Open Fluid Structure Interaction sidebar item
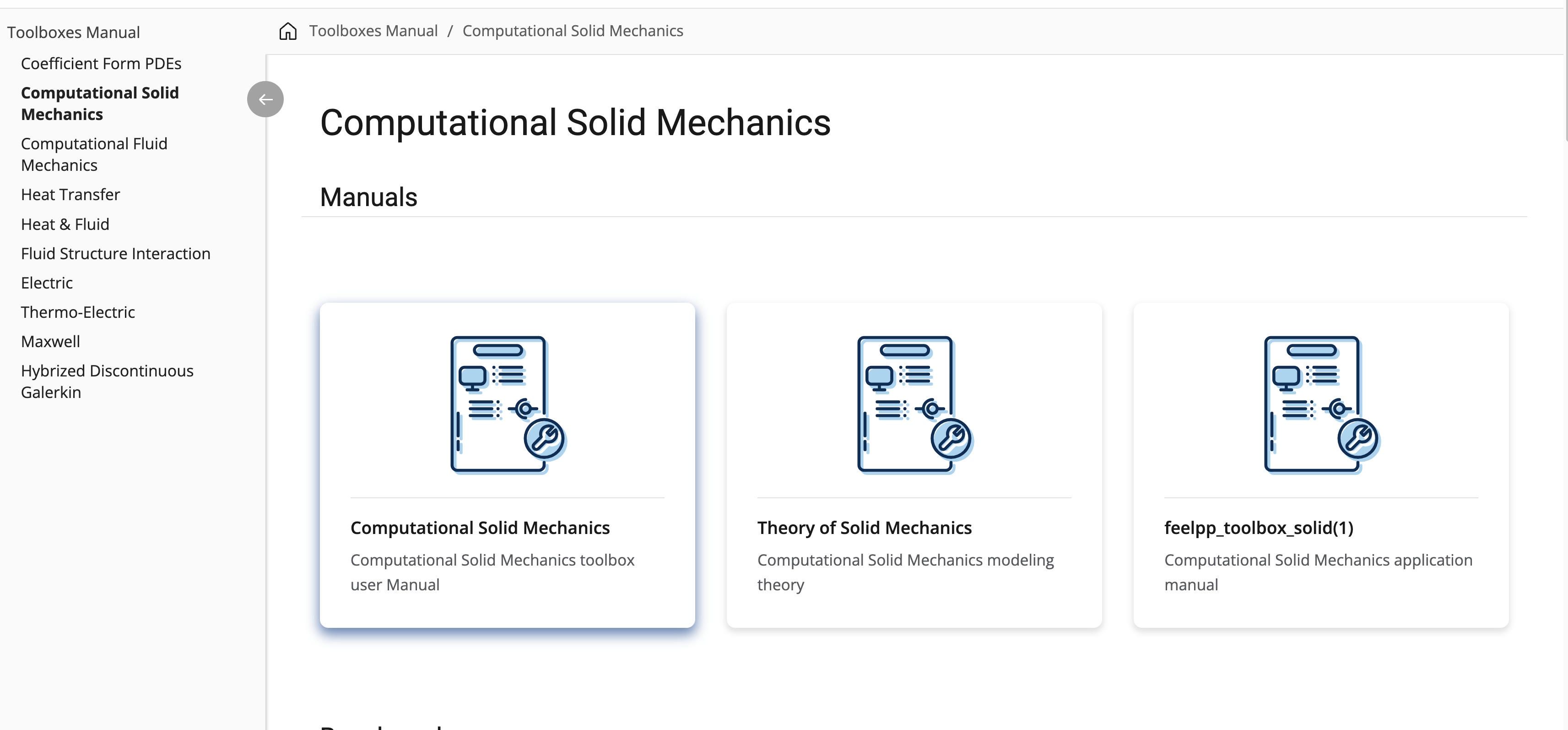Screen dimensions: 1568x730 116,254
